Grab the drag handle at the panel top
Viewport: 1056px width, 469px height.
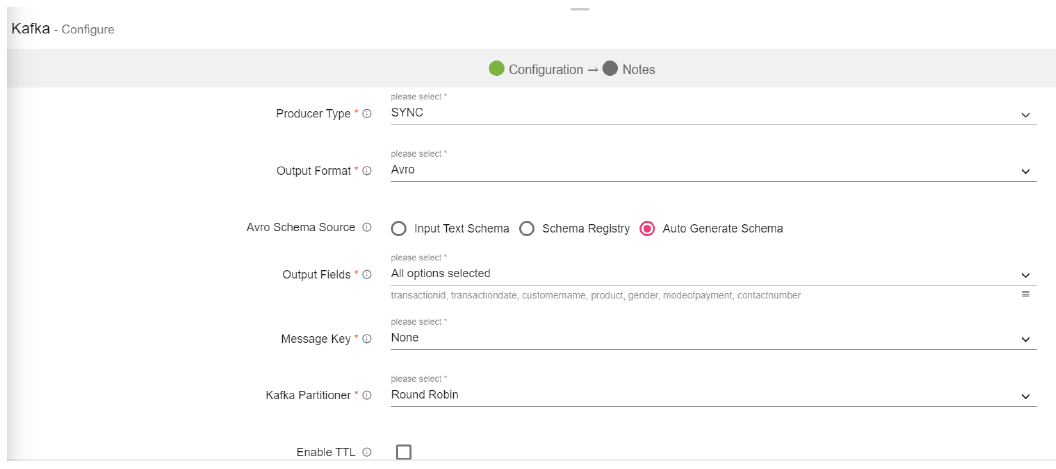pos(579,10)
